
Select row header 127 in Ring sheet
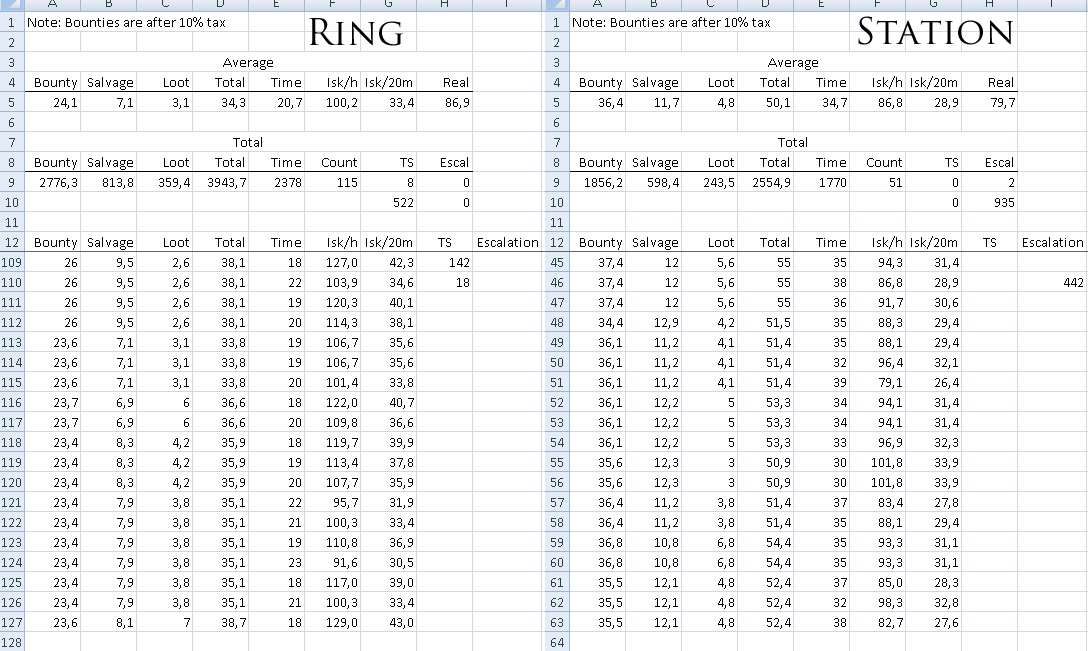coord(12,623)
